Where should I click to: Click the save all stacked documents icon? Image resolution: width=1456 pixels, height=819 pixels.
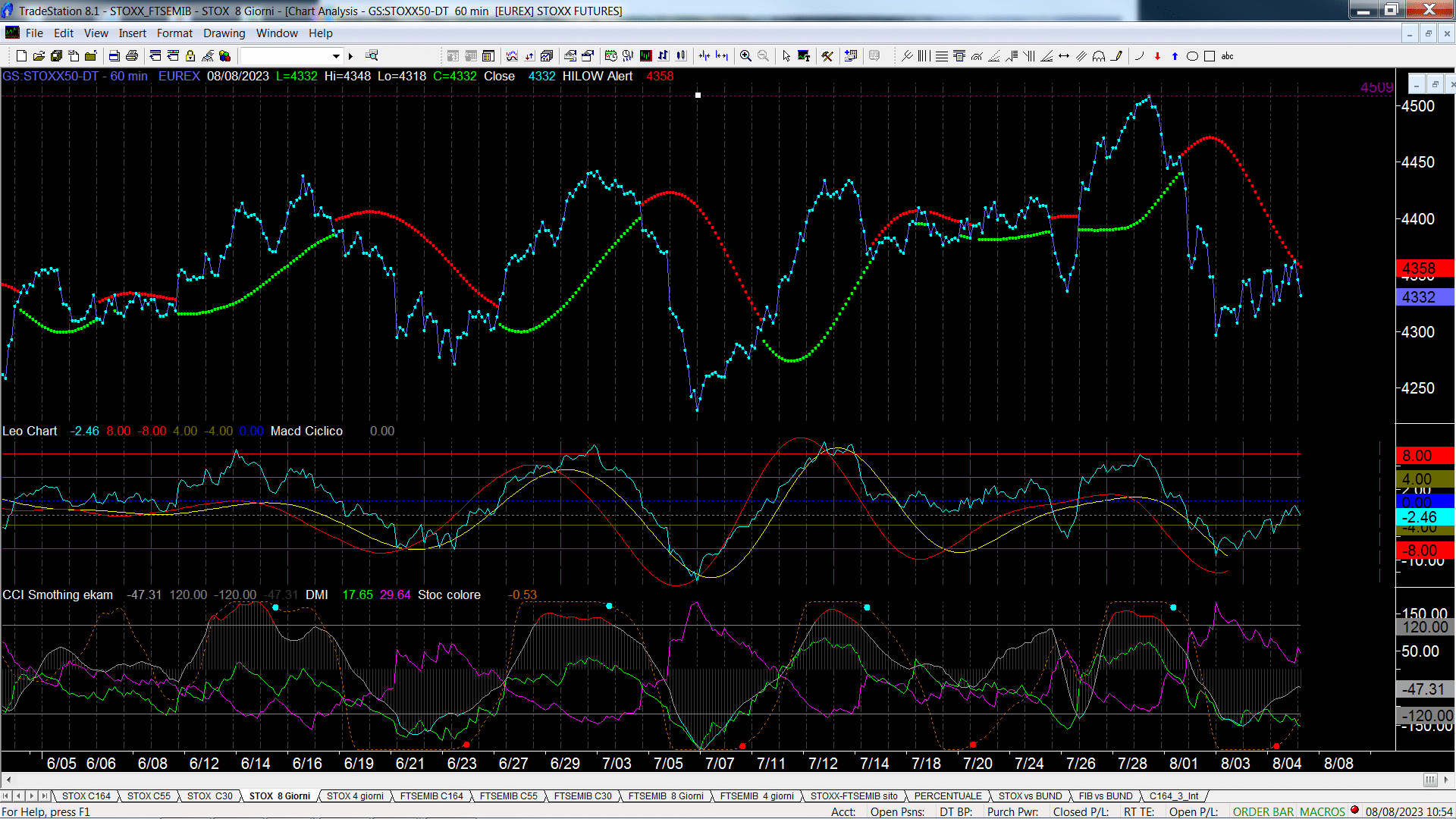click(56, 56)
